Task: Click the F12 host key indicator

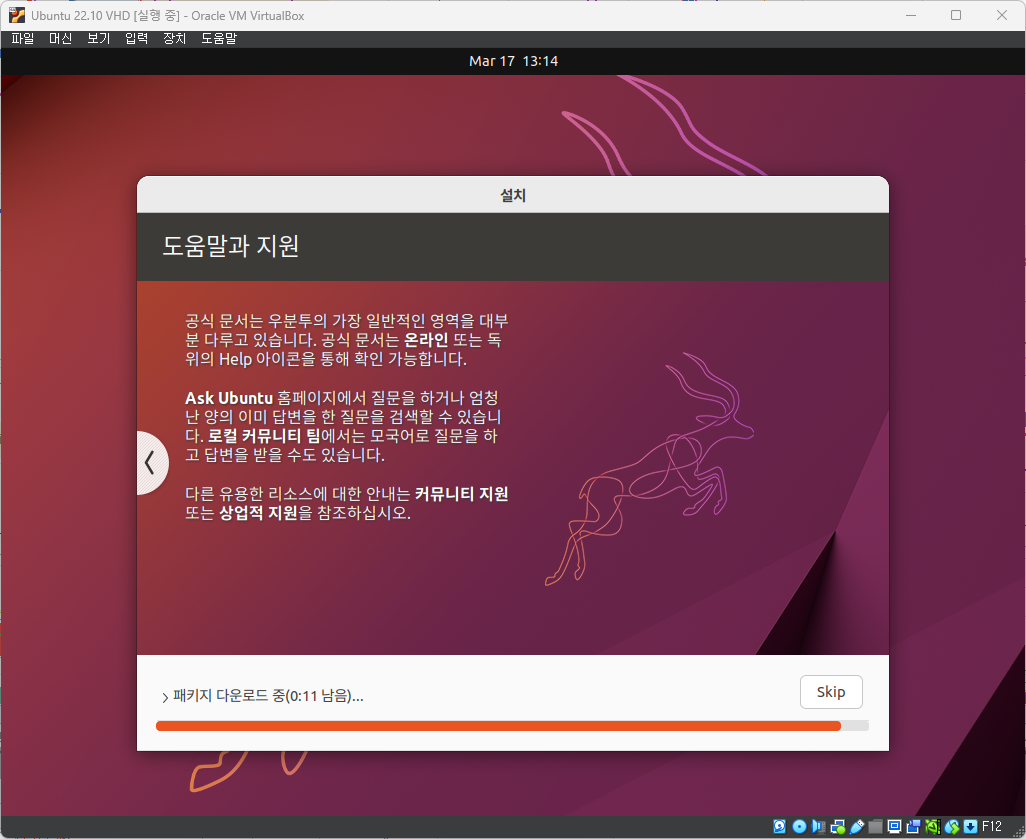Action: [x=991, y=827]
